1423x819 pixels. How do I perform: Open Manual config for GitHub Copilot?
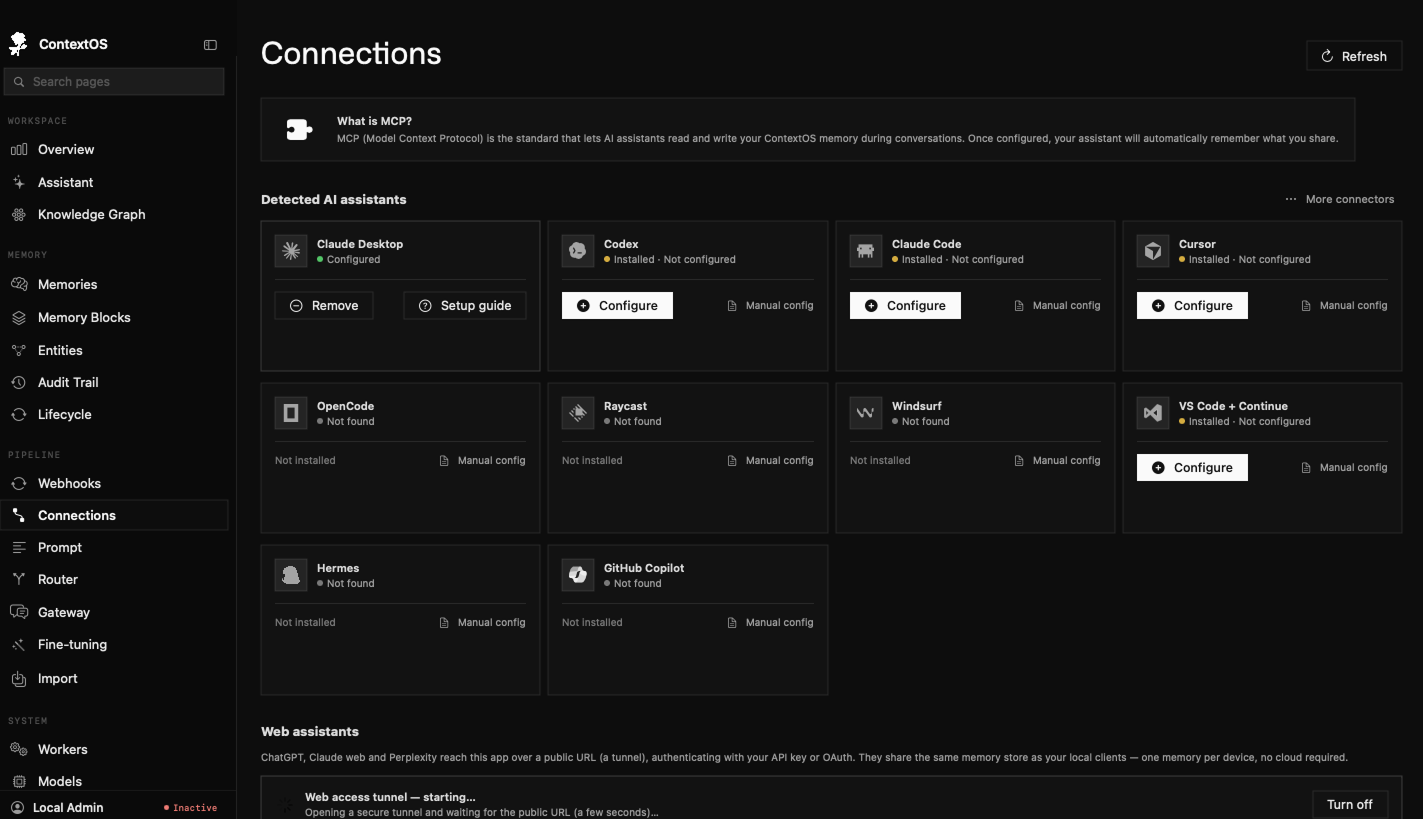click(x=770, y=622)
